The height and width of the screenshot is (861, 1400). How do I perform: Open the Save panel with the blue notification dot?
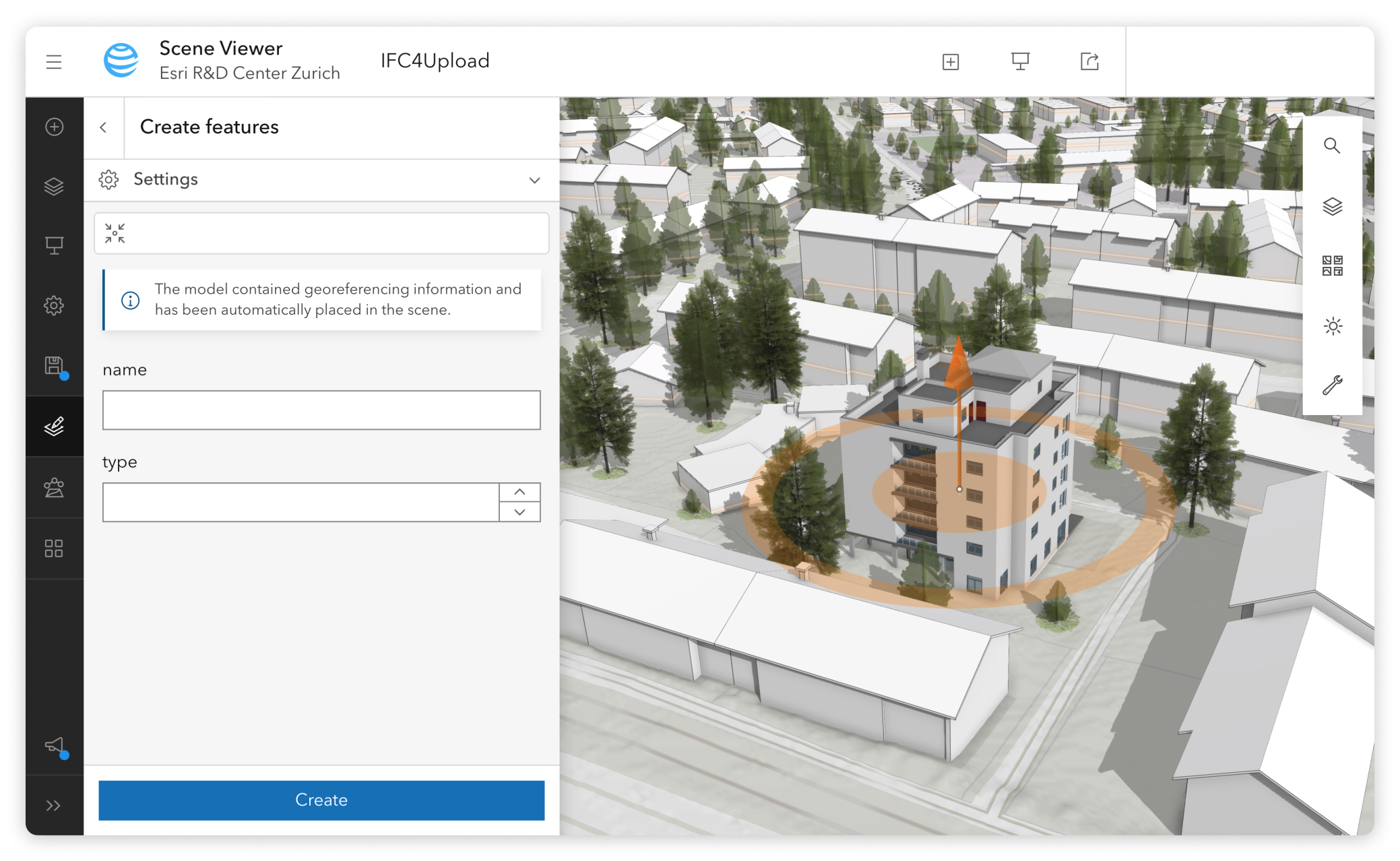pyautogui.click(x=55, y=364)
